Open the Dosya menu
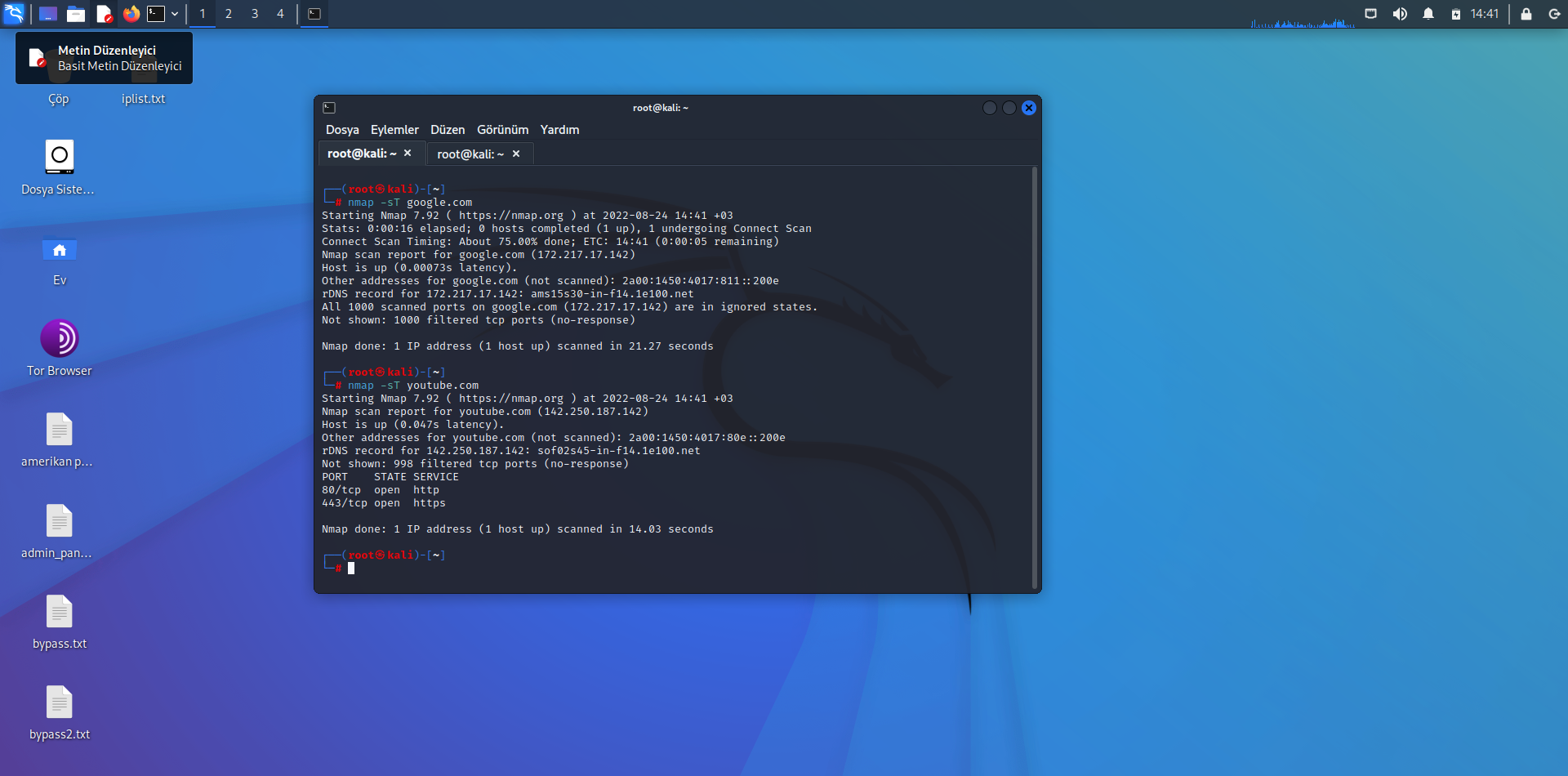This screenshot has width=1568, height=776. tap(342, 130)
